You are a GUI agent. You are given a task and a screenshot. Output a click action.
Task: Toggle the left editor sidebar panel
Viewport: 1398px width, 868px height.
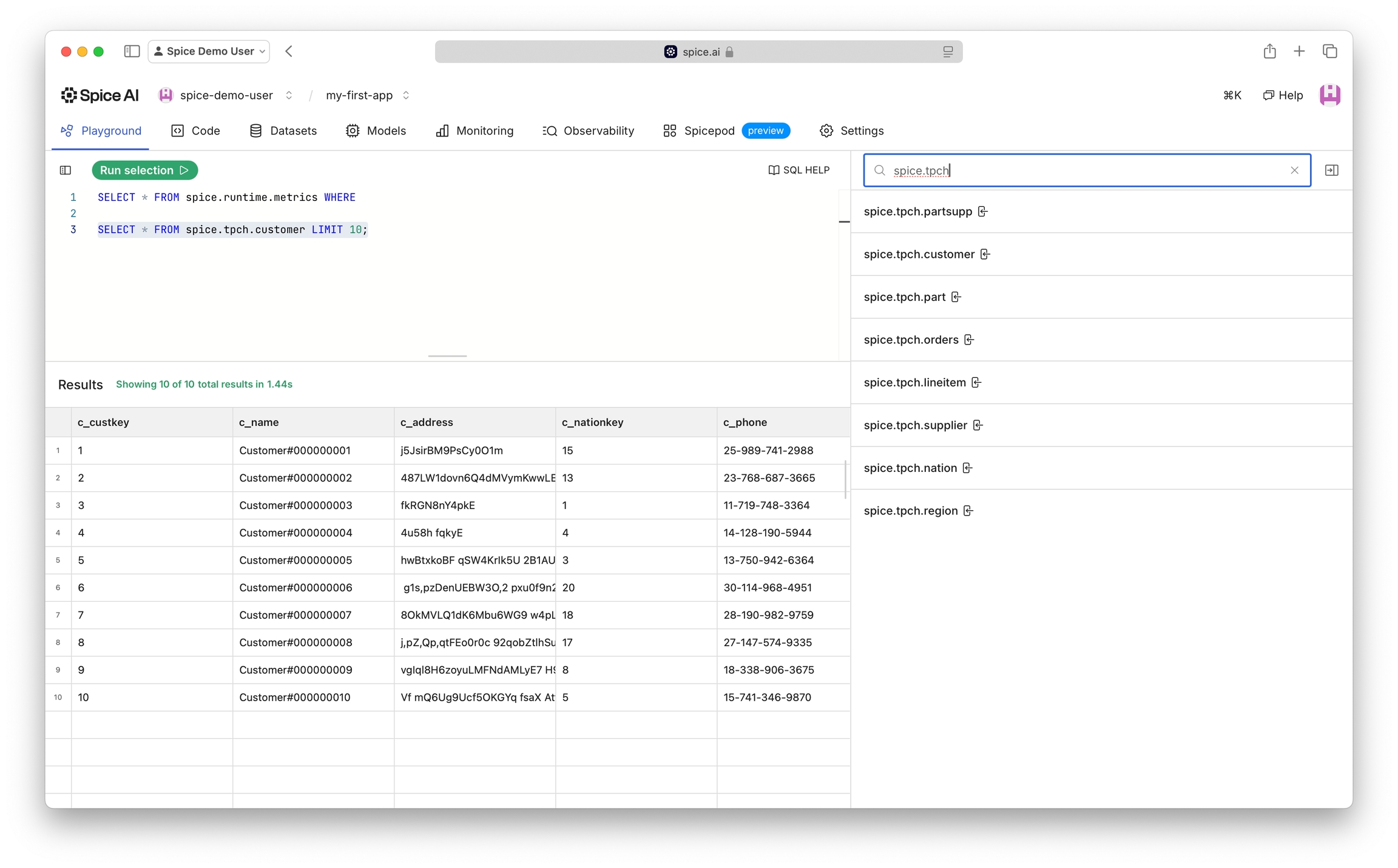click(66, 170)
